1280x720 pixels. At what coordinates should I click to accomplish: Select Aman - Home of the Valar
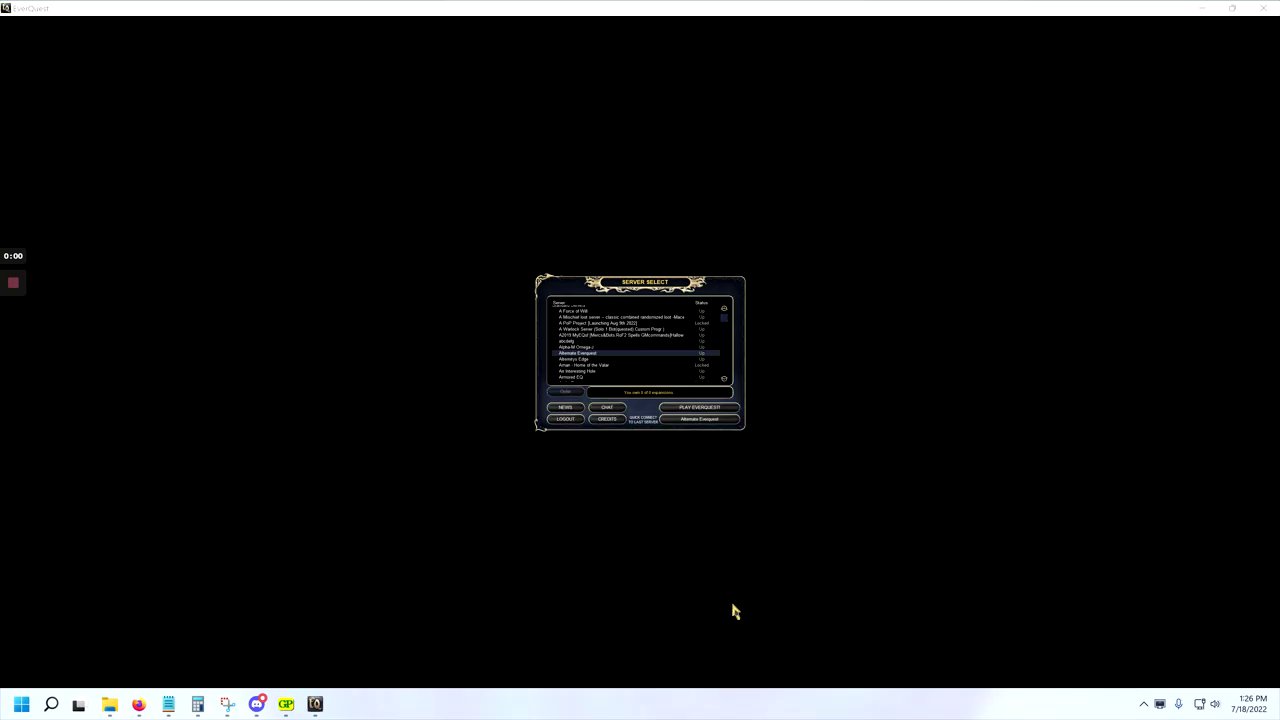635,365
